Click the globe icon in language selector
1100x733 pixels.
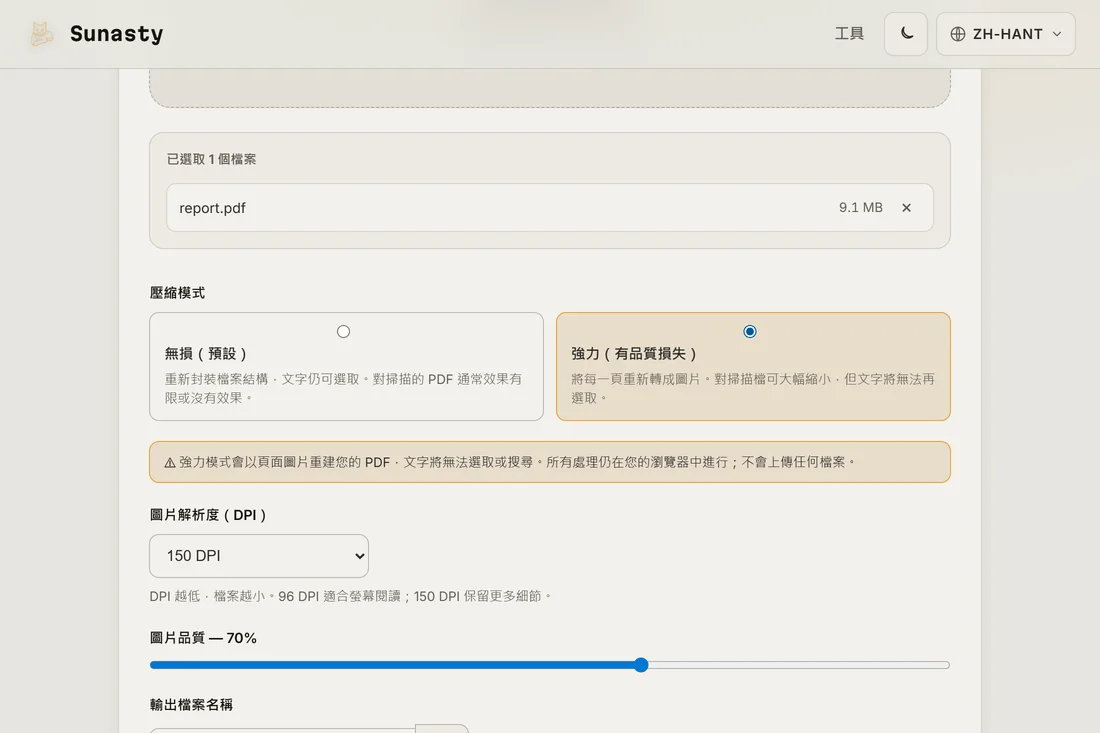pos(958,34)
